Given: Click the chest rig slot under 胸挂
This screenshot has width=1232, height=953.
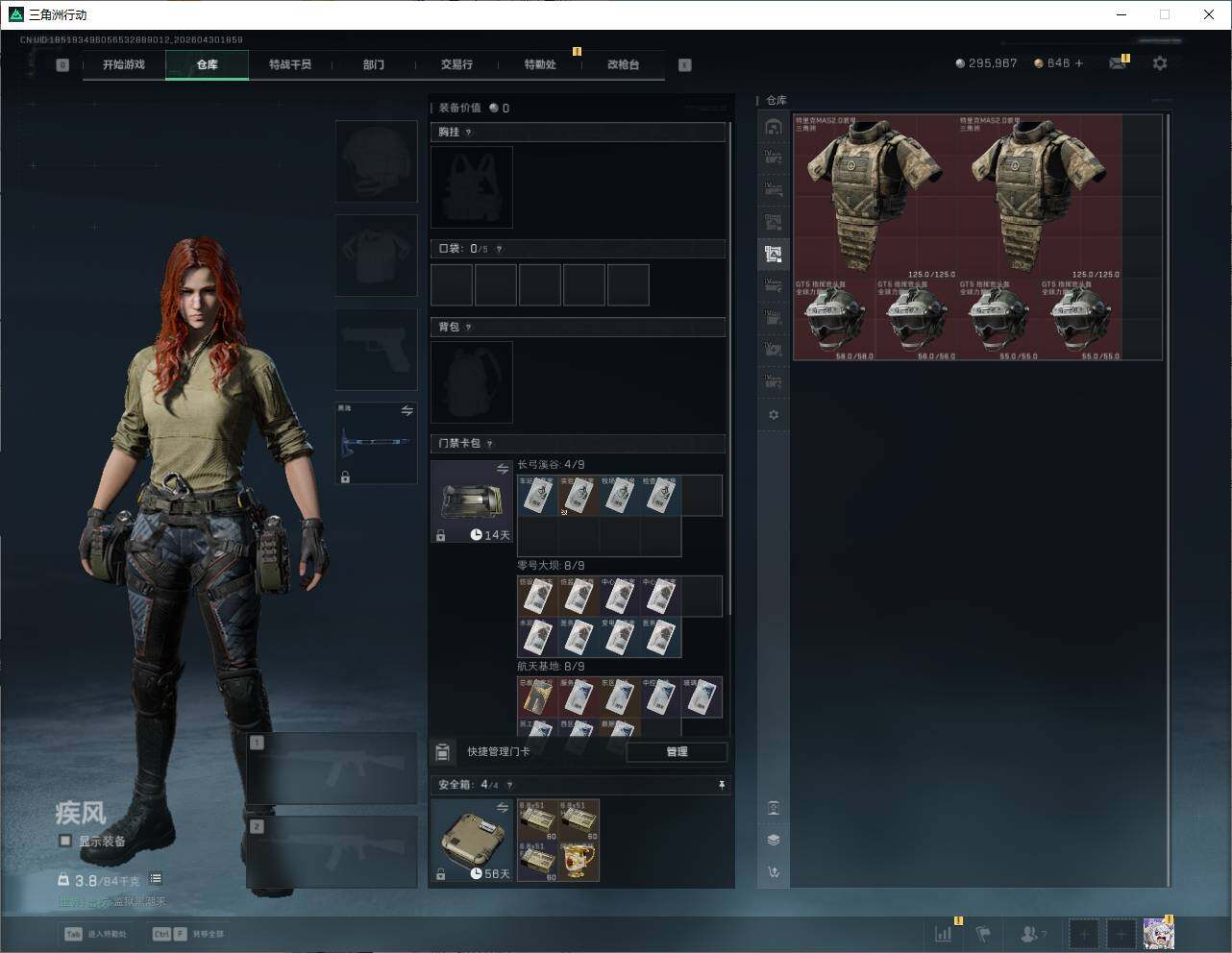Looking at the screenshot, I should pos(472,186).
